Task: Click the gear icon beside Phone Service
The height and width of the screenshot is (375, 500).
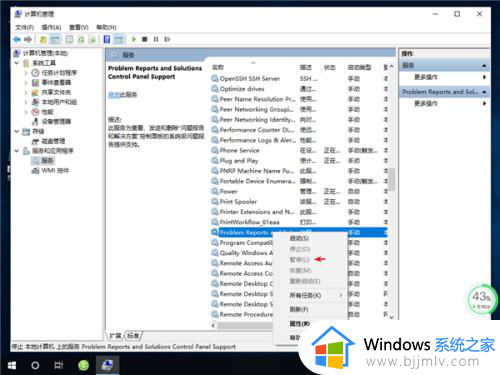Action: click(215, 150)
